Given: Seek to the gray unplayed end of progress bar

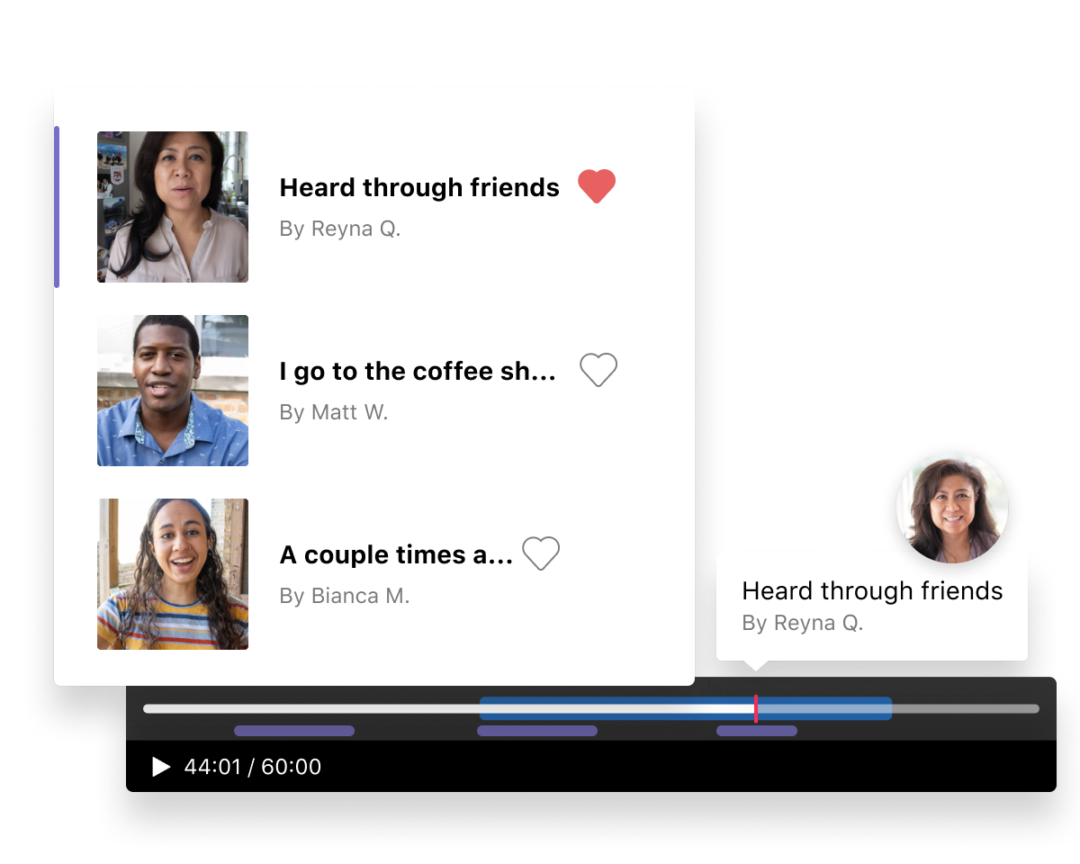Looking at the screenshot, I should coord(966,708).
